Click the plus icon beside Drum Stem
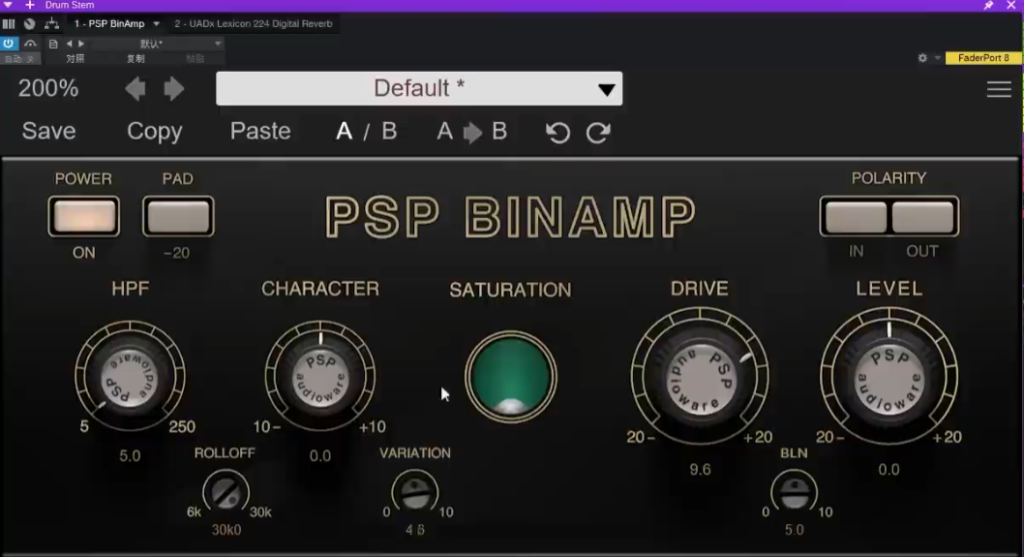1024x557 pixels. point(29,5)
